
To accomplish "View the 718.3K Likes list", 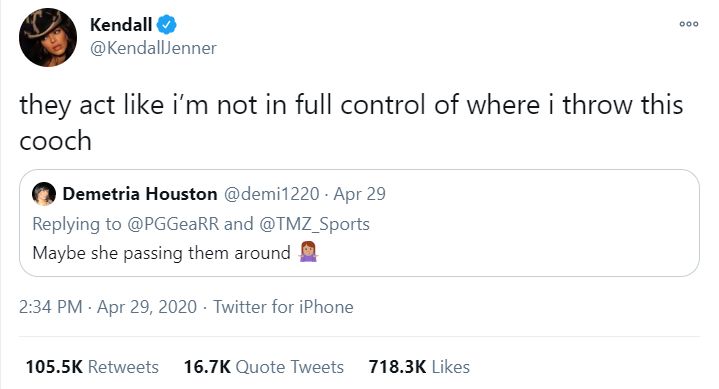I will click(419, 367).
